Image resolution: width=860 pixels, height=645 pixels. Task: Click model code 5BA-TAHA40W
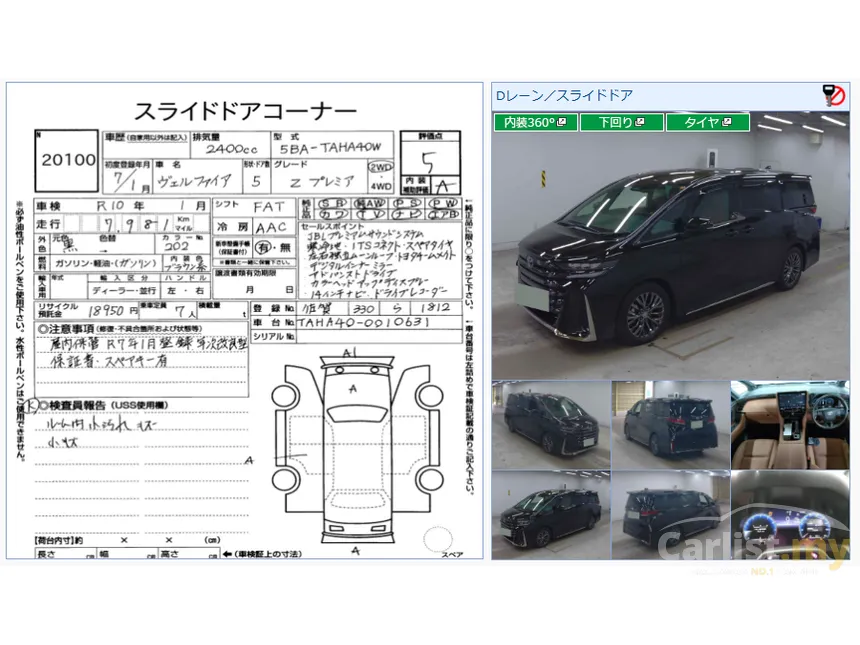coord(330,148)
